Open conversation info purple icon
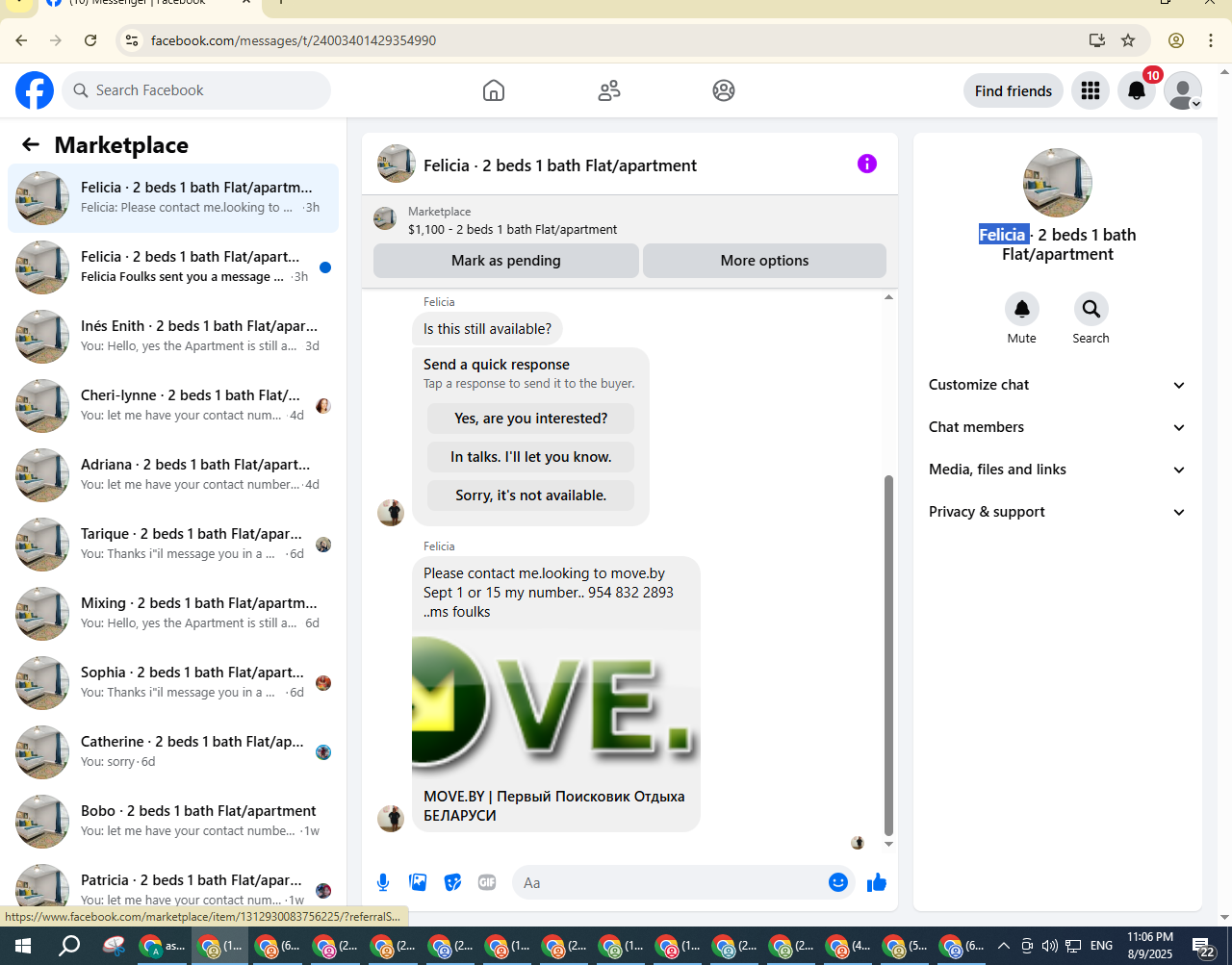 click(867, 164)
